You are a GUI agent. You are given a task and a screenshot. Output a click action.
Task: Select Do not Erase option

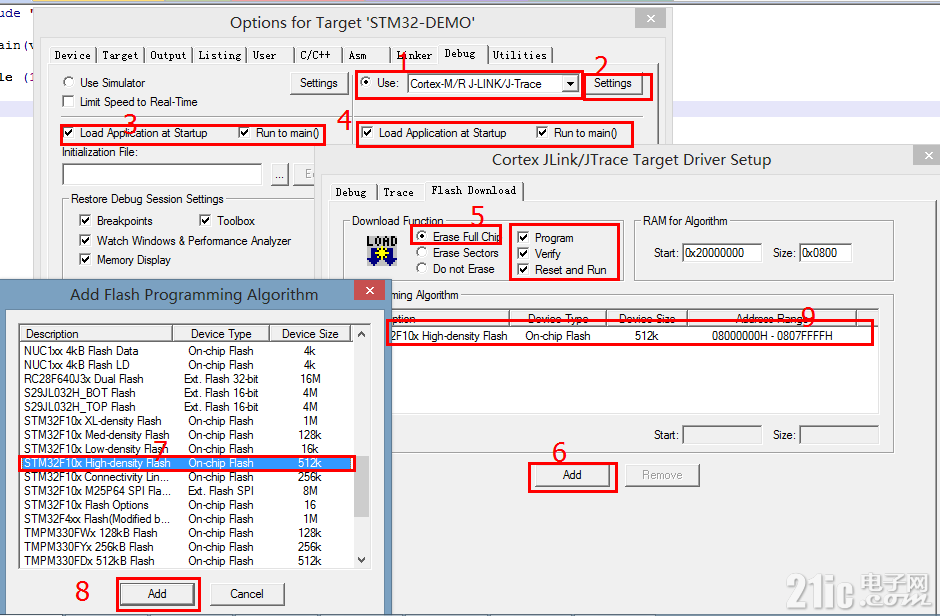pyautogui.click(x=421, y=268)
